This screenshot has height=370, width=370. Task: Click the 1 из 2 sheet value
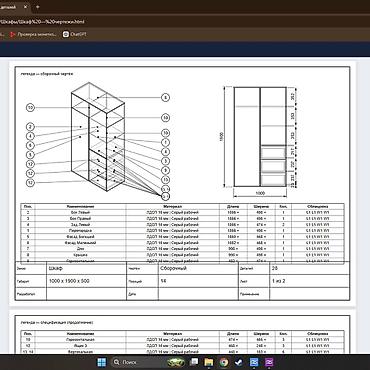pos(278,281)
